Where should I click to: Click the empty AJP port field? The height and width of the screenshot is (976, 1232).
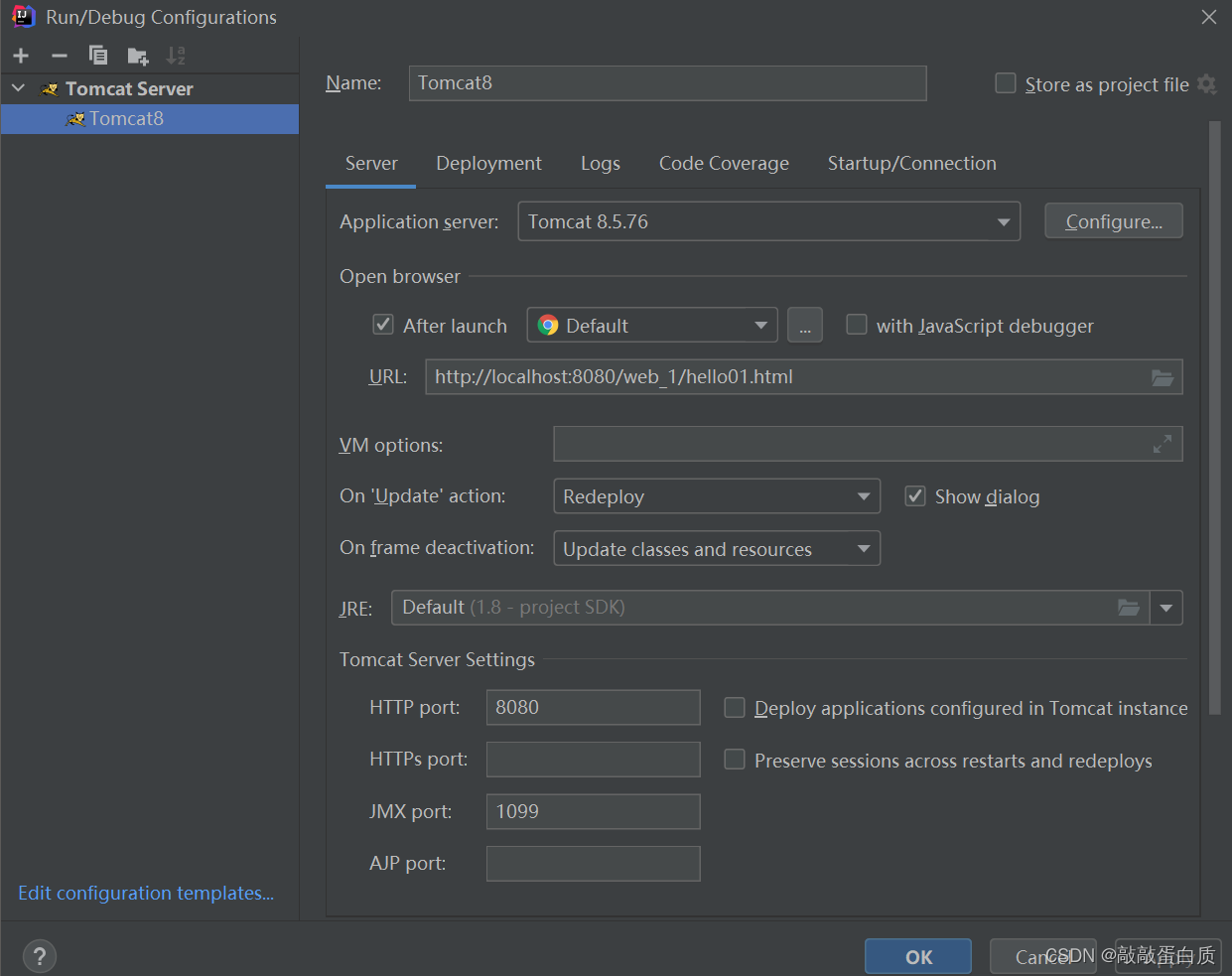tap(594, 864)
